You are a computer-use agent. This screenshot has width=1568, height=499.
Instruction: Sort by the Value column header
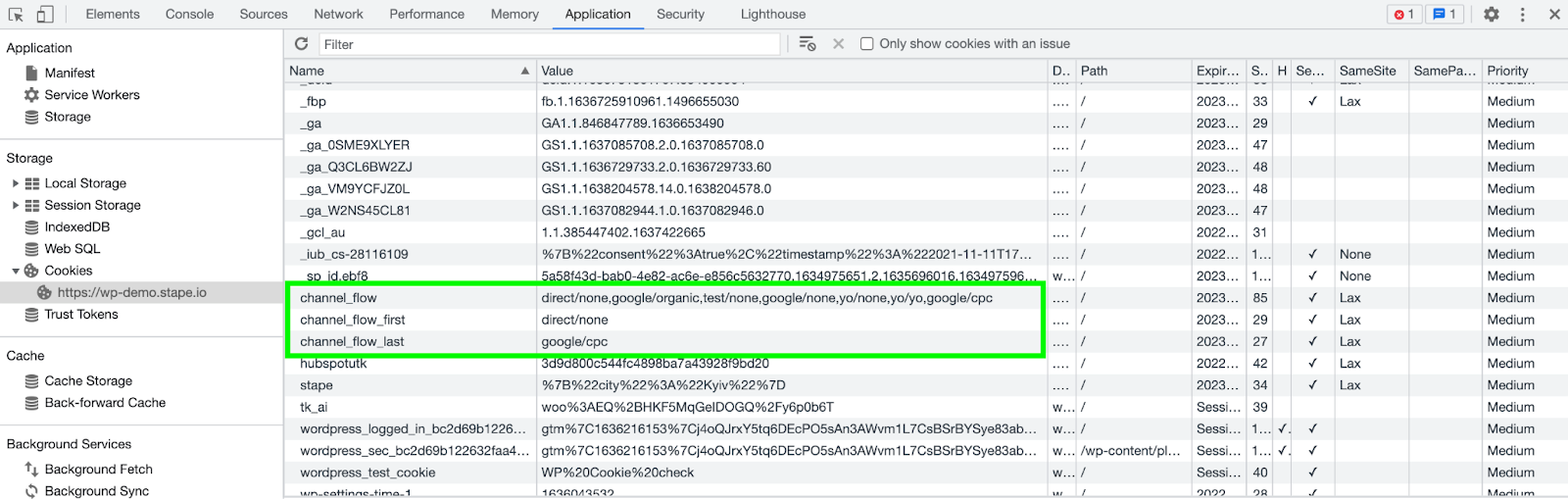pos(792,71)
